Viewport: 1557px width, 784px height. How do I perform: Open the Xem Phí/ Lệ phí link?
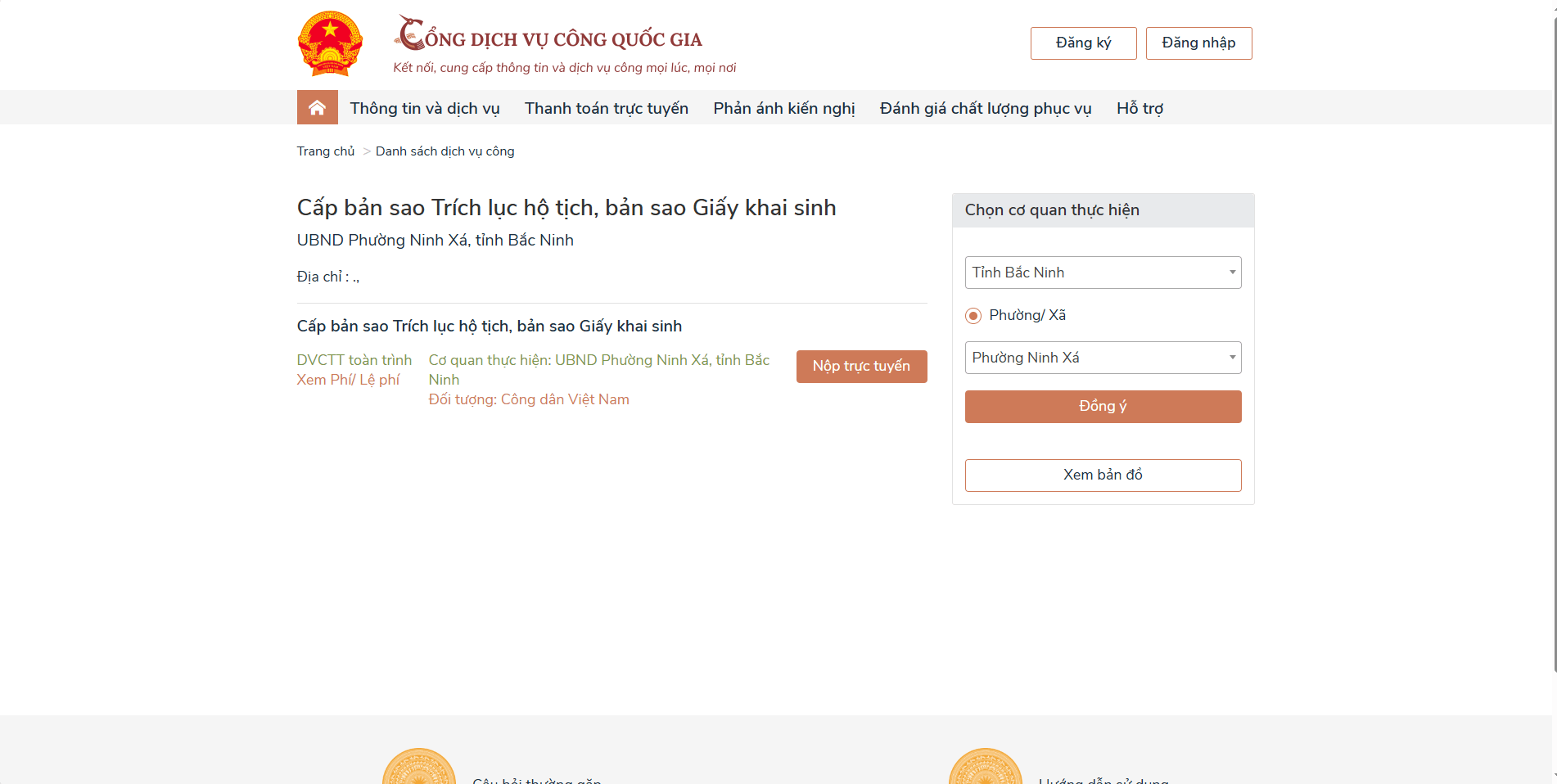(348, 380)
